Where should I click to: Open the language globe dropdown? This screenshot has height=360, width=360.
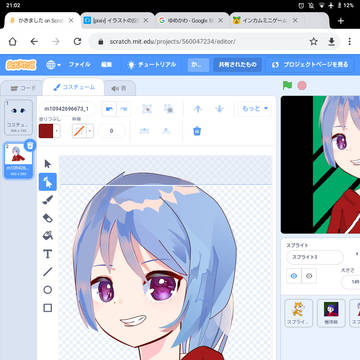click(x=53, y=65)
